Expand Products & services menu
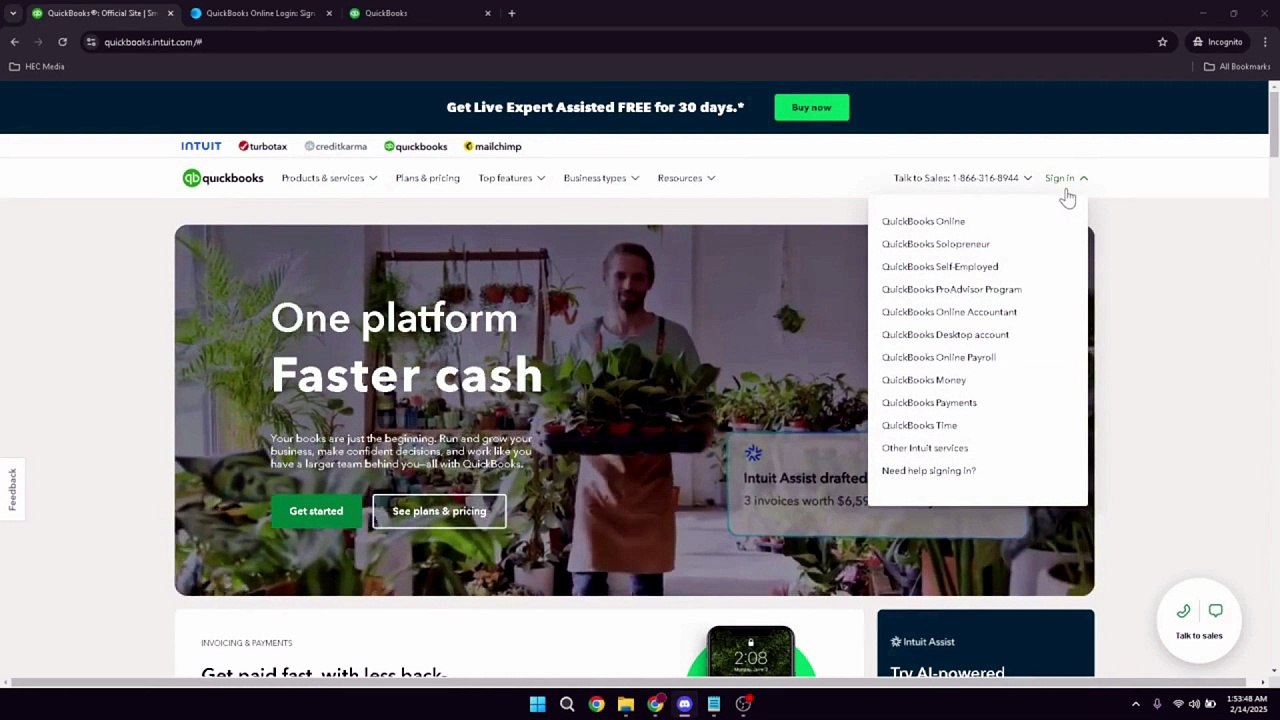The height and width of the screenshot is (720, 1280). (329, 178)
